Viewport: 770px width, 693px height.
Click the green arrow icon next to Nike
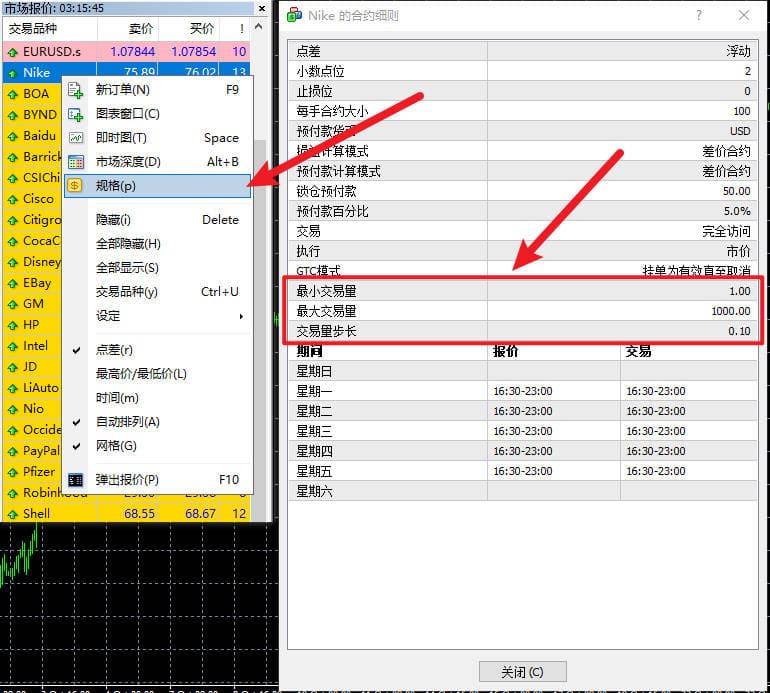13,73
